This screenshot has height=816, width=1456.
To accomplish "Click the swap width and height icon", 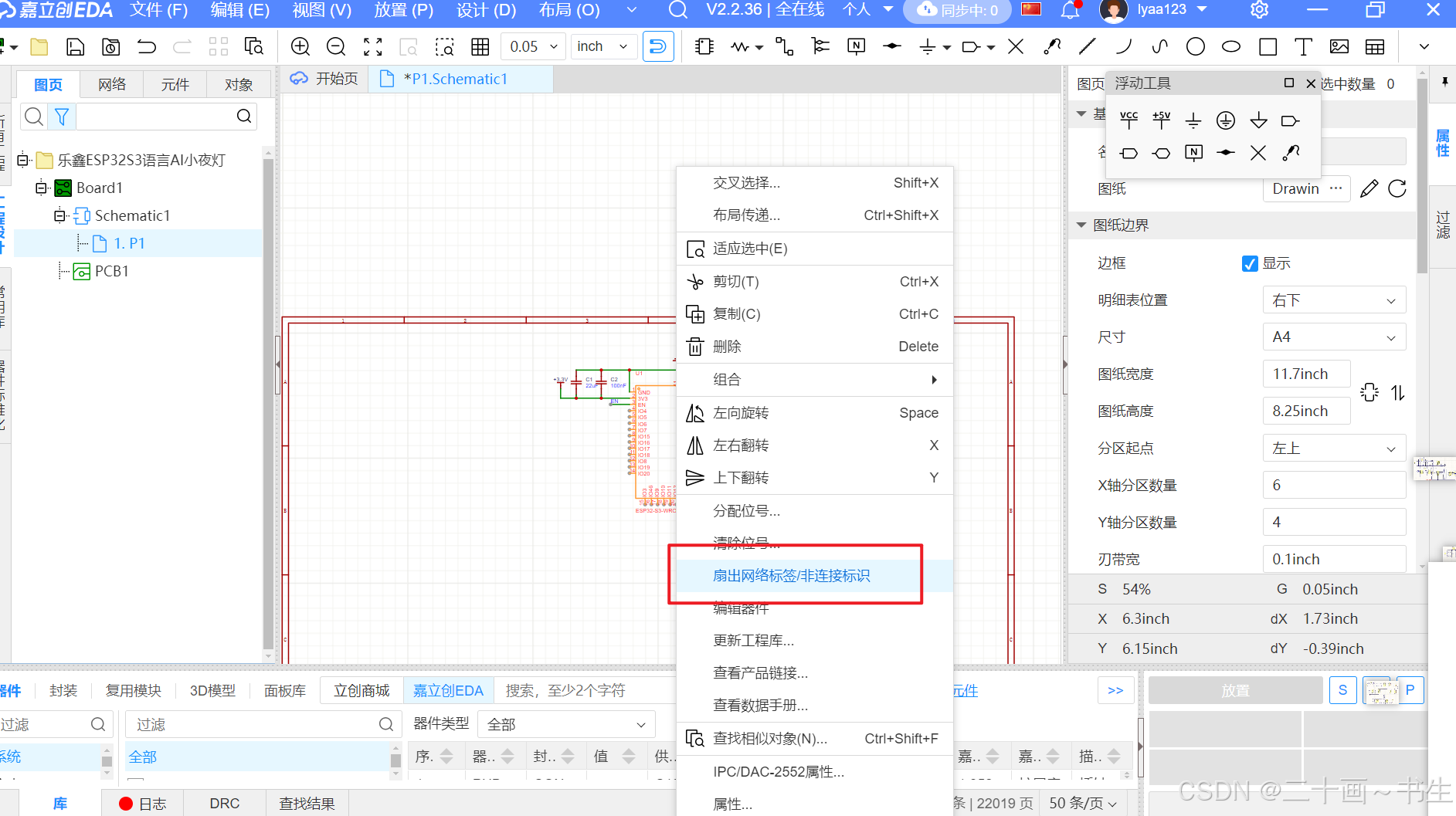I will pyautogui.click(x=1398, y=393).
